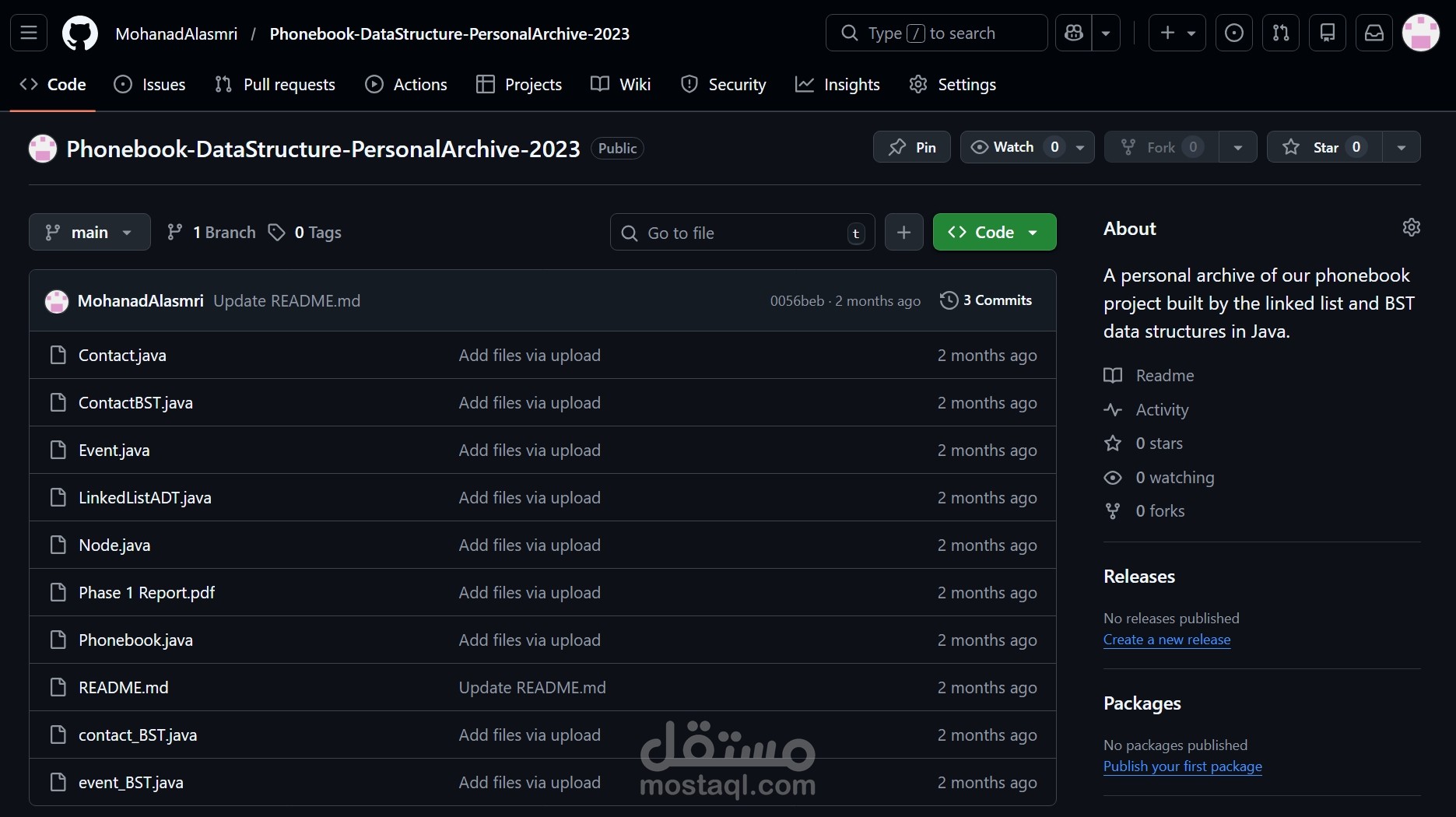The height and width of the screenshot is (817, 1456).
Task: Edit About details via gear icon
Action: click(1411, 227)
